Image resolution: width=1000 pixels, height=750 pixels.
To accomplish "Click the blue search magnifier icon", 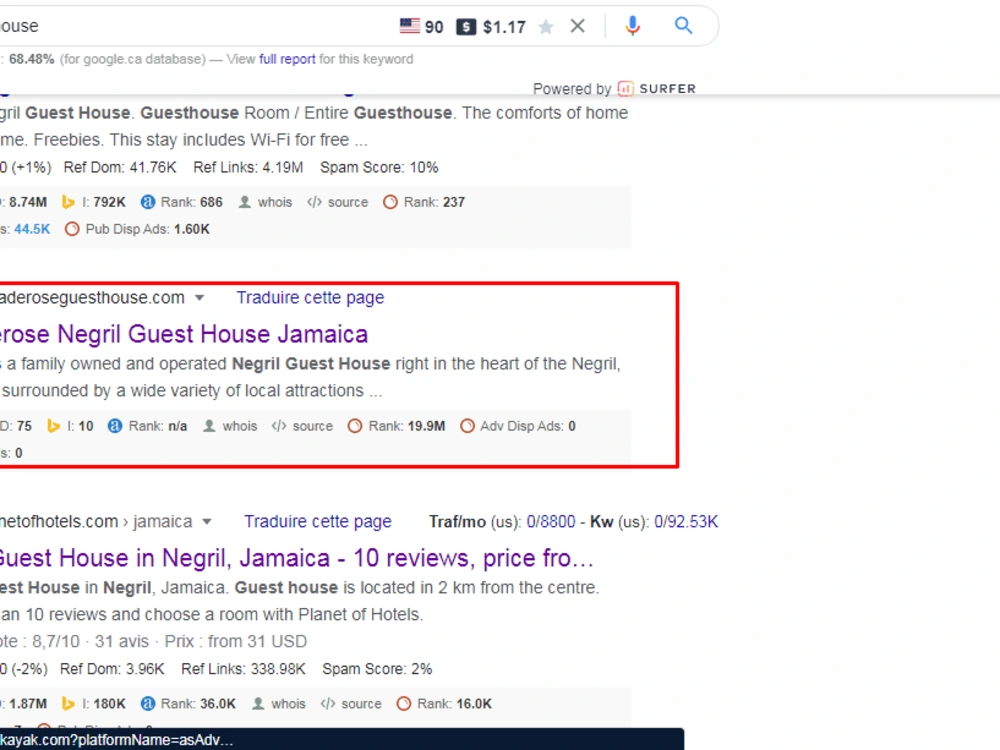I will click(x=683, y=26).
